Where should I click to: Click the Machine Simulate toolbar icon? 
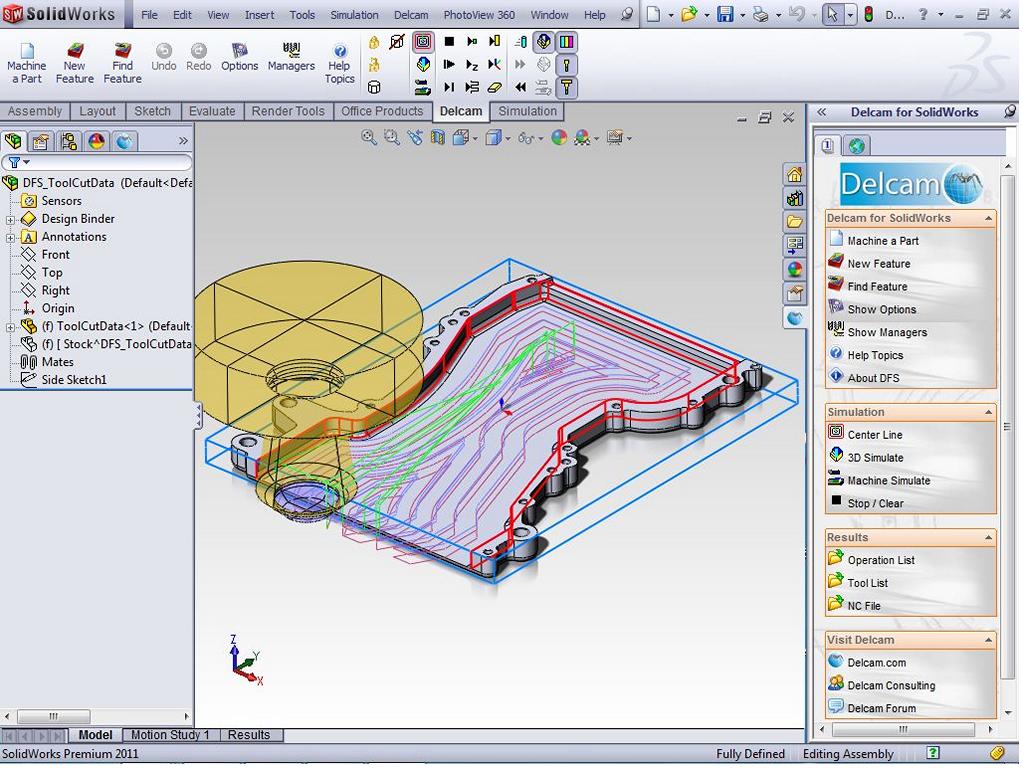click(x=423, y=87)
